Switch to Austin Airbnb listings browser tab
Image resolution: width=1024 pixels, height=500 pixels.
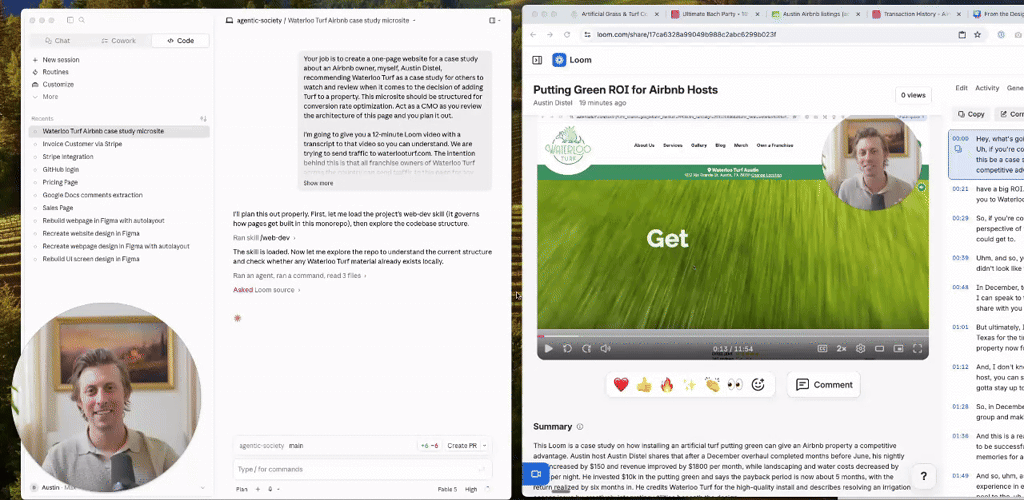pyautogui.click(x=815, y=14)
